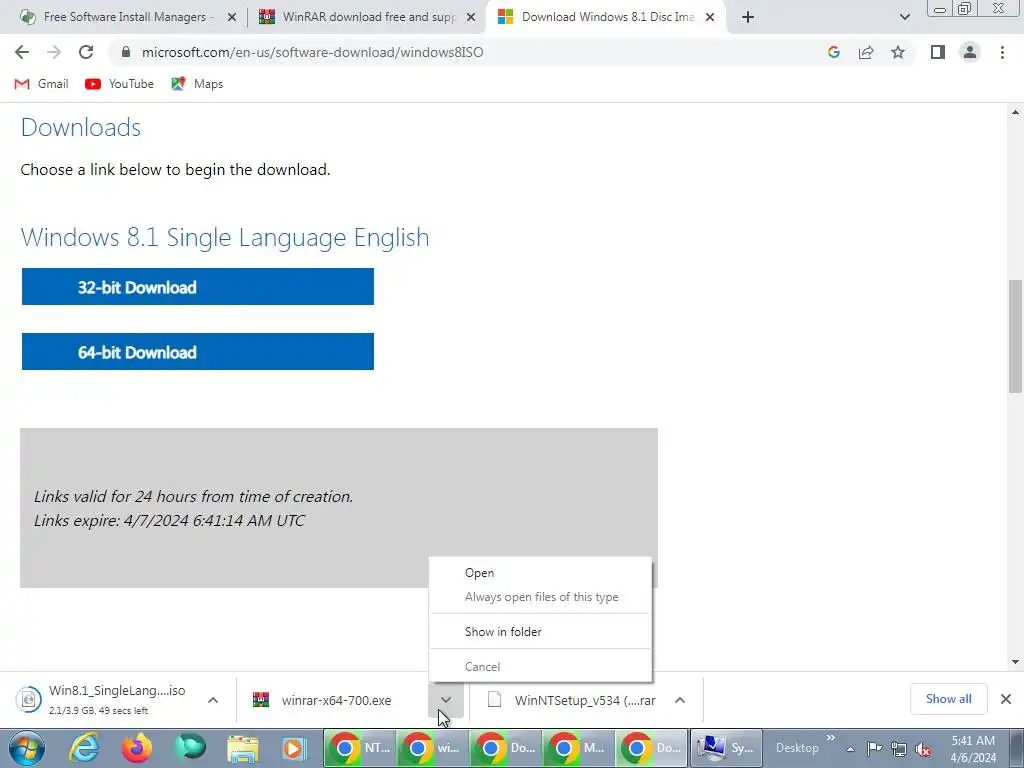
Task: Click scrollbar up arrow
Action: click(x=1015, y=112)
